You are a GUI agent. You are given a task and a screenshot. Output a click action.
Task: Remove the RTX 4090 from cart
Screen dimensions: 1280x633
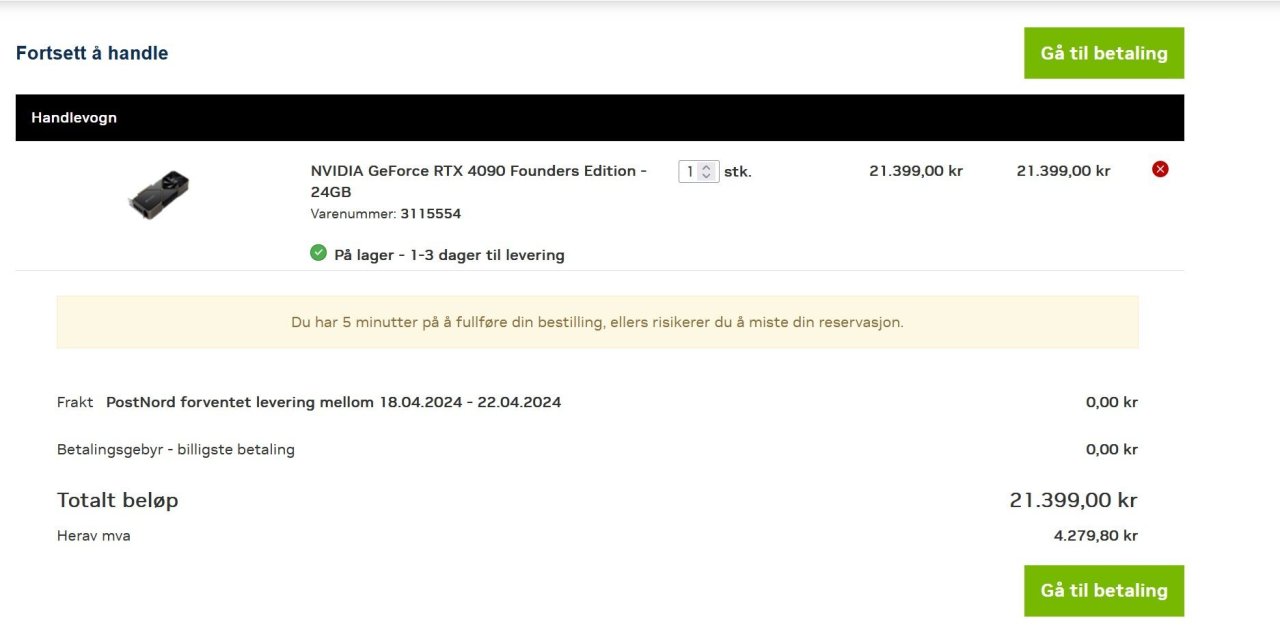pyautogui.click(x=1160, y=170)
